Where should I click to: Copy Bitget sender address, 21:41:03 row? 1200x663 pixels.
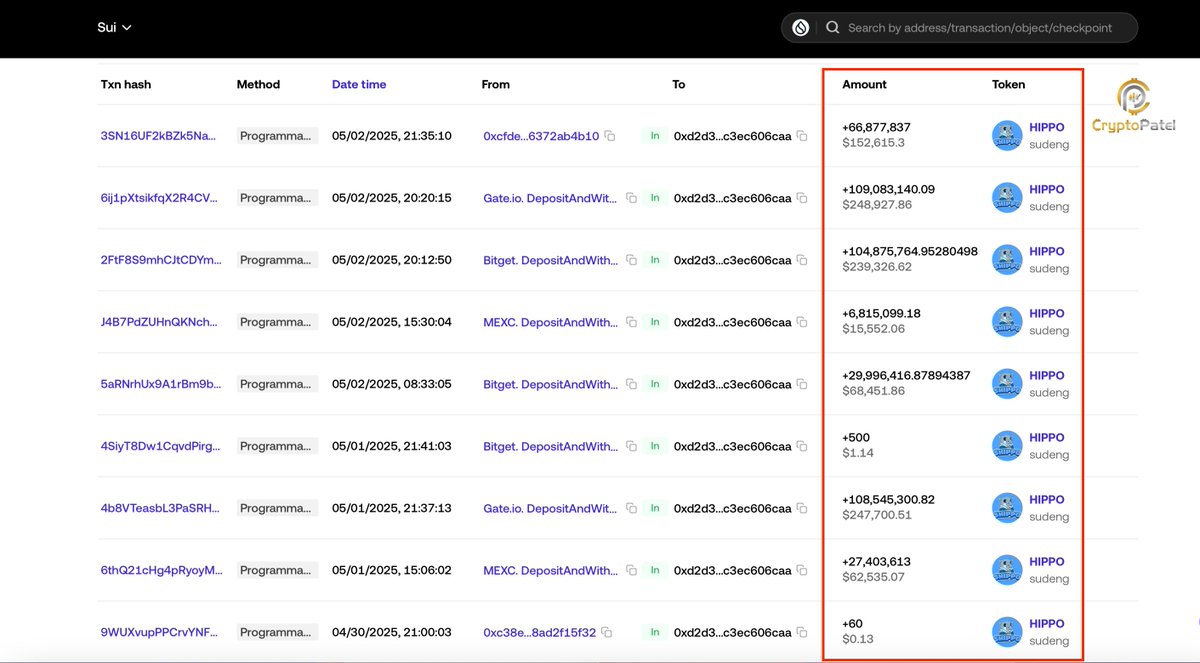click(631, 446)
